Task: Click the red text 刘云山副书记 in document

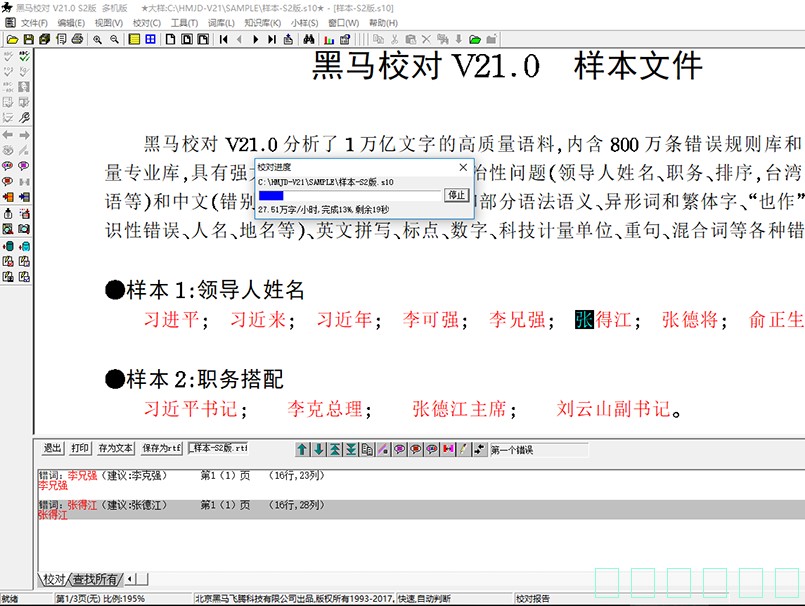Action: click(614, 409)
